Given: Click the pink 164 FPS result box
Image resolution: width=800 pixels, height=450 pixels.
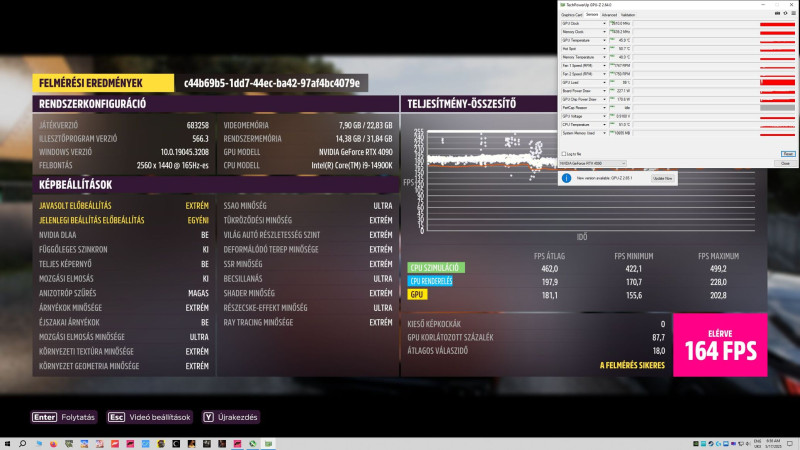Looking at the screenshot, I should (720, 345).
